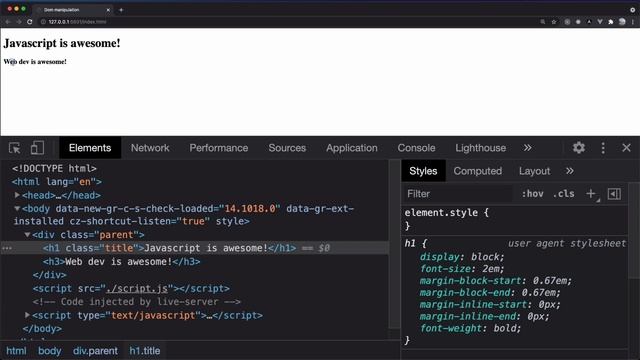The height and width of the screenshot is (360, 640).
Task: Expand the head element node
Action: tap(17, 195)
